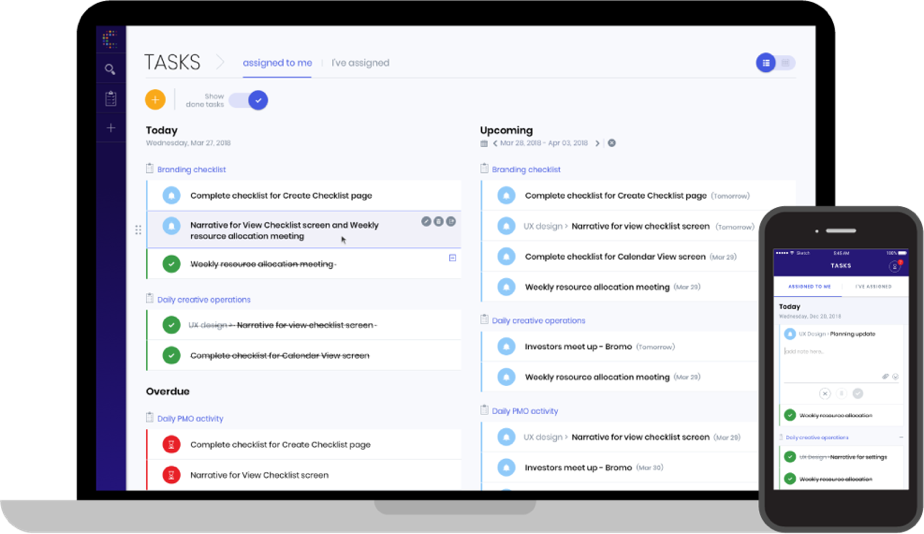The height and width of the screenshot is (534, 924).
Task: Click the hourglass icon on overdue Complete checklist task
Action: [x=171, y=444]
